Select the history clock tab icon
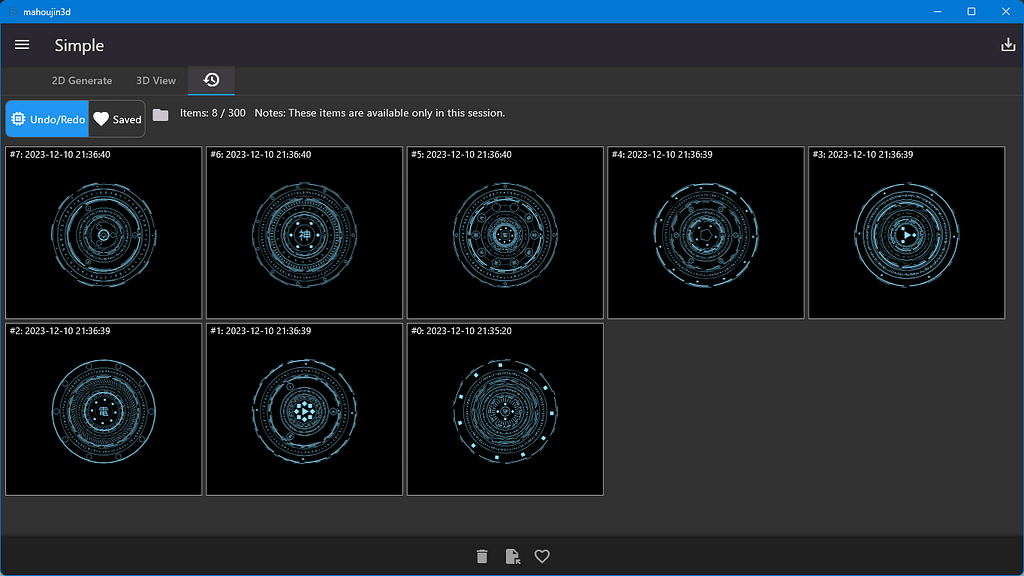 [x=211, y=80]
